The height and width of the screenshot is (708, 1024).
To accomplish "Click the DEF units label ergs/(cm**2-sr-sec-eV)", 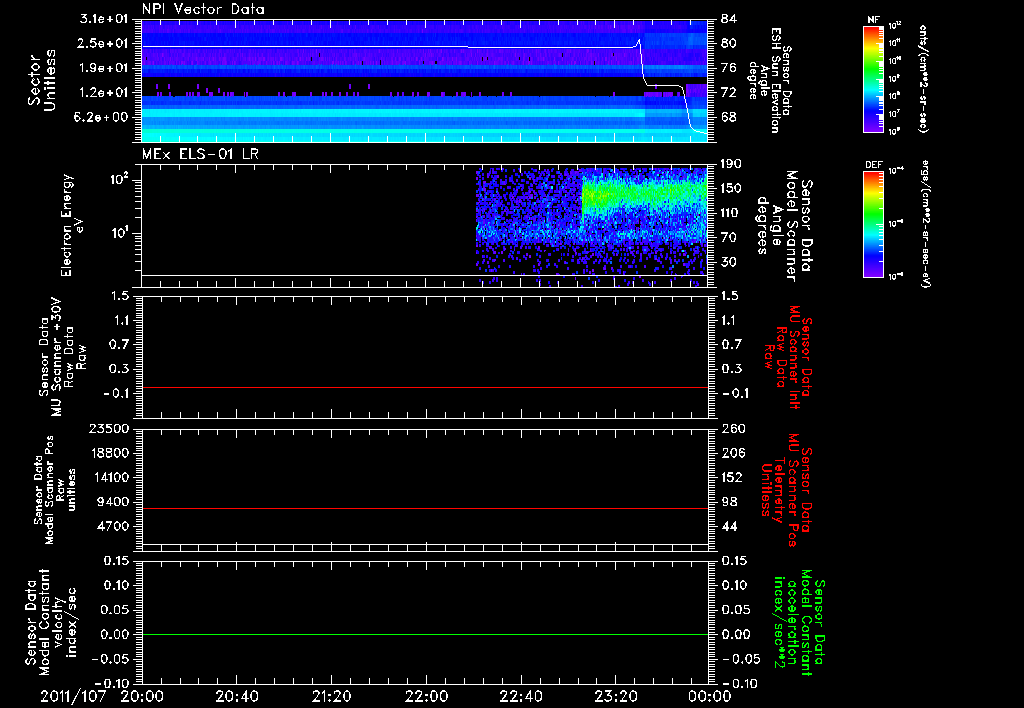I will pos(924,224).
